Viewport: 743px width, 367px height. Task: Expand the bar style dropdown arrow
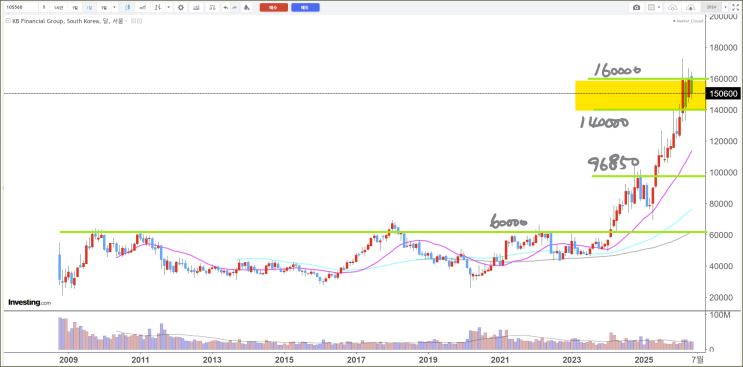tap(168, 8)
